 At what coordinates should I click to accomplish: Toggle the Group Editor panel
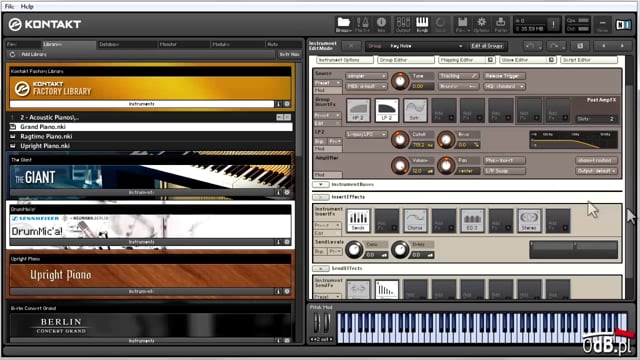tap(405, 60)
